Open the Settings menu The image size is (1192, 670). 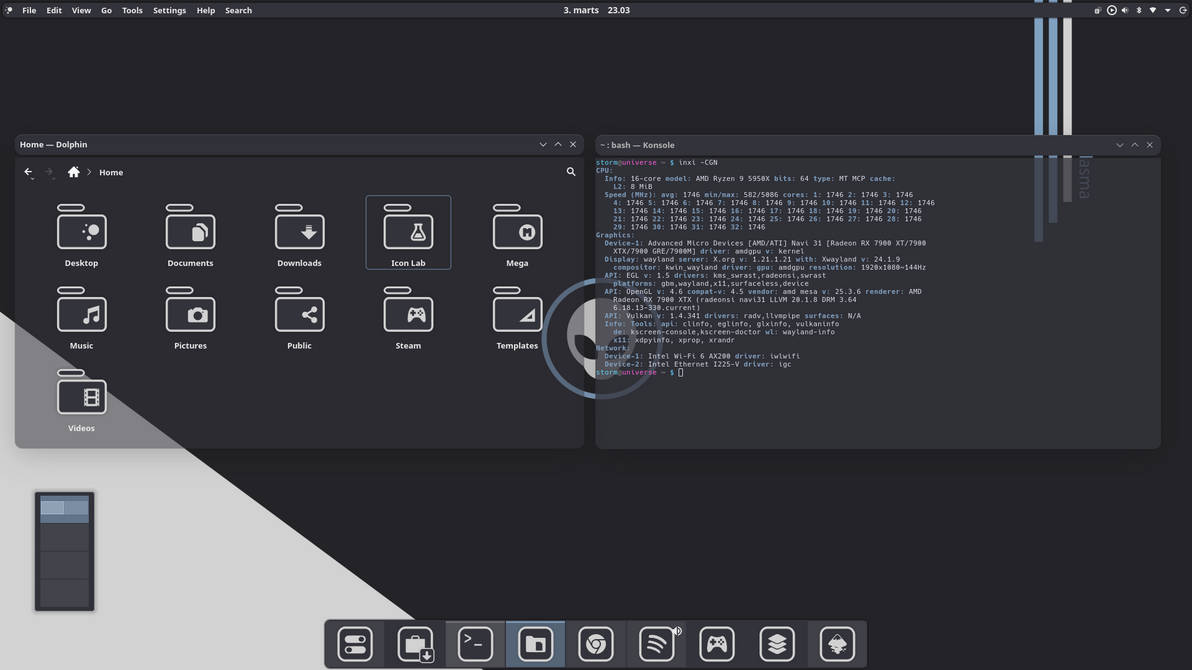[170, 11]
